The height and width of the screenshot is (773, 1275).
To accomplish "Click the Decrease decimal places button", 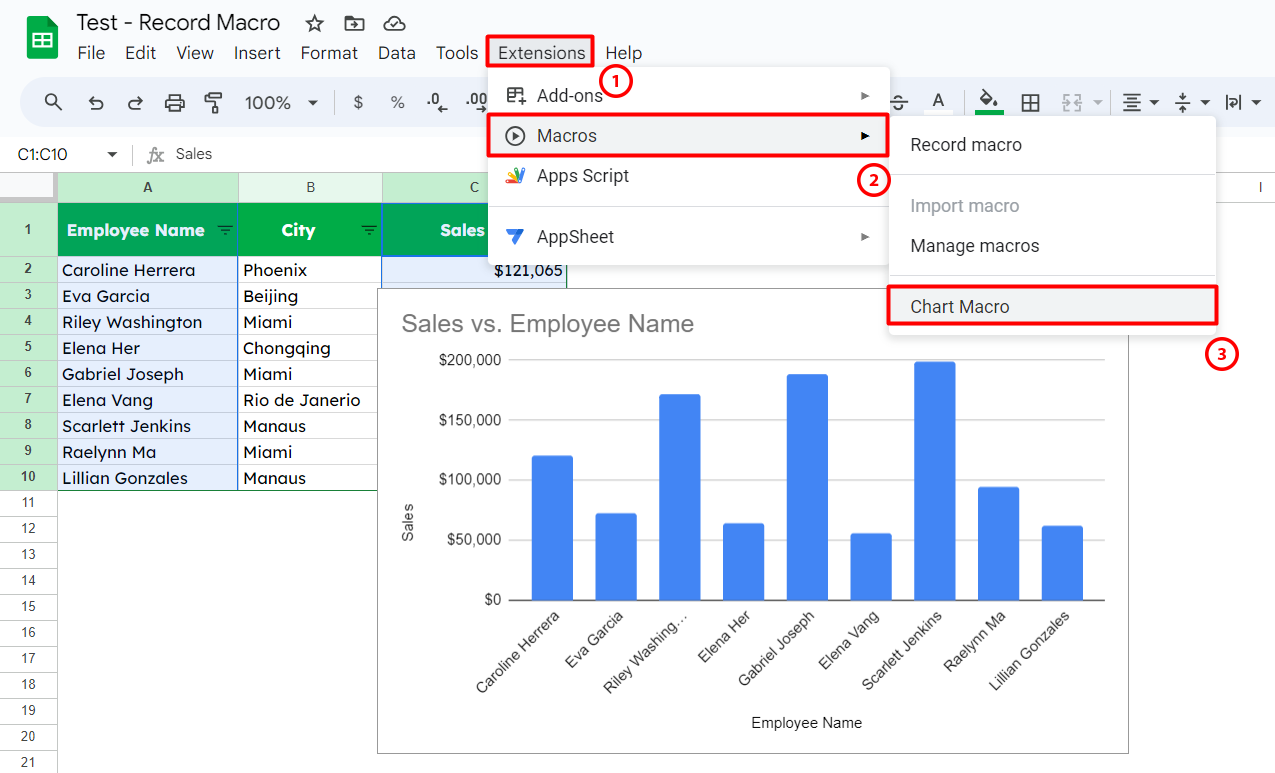I will coord(435,102).
